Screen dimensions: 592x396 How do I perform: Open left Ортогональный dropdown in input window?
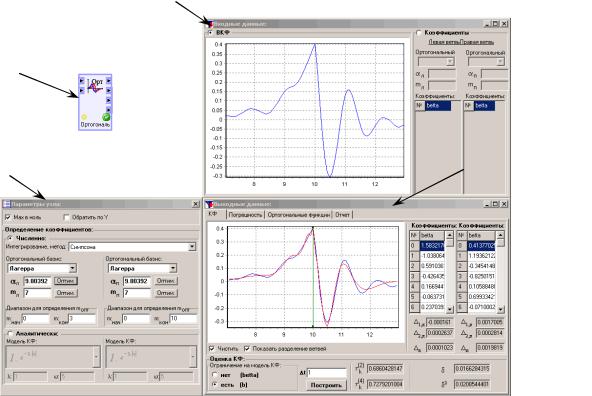coord(450,62)
